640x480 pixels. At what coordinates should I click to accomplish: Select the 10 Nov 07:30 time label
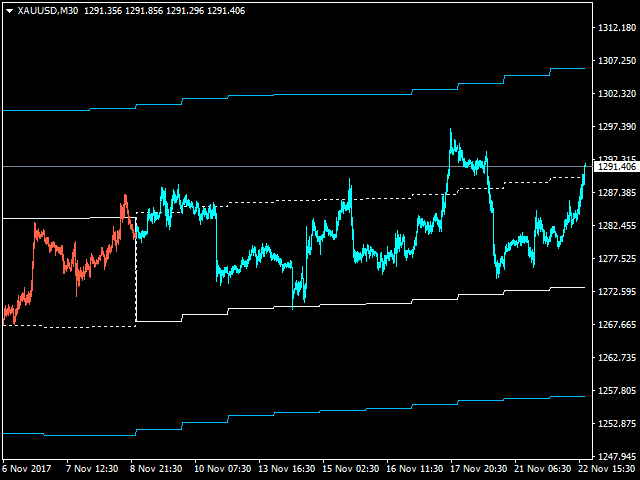coord(222,469)
